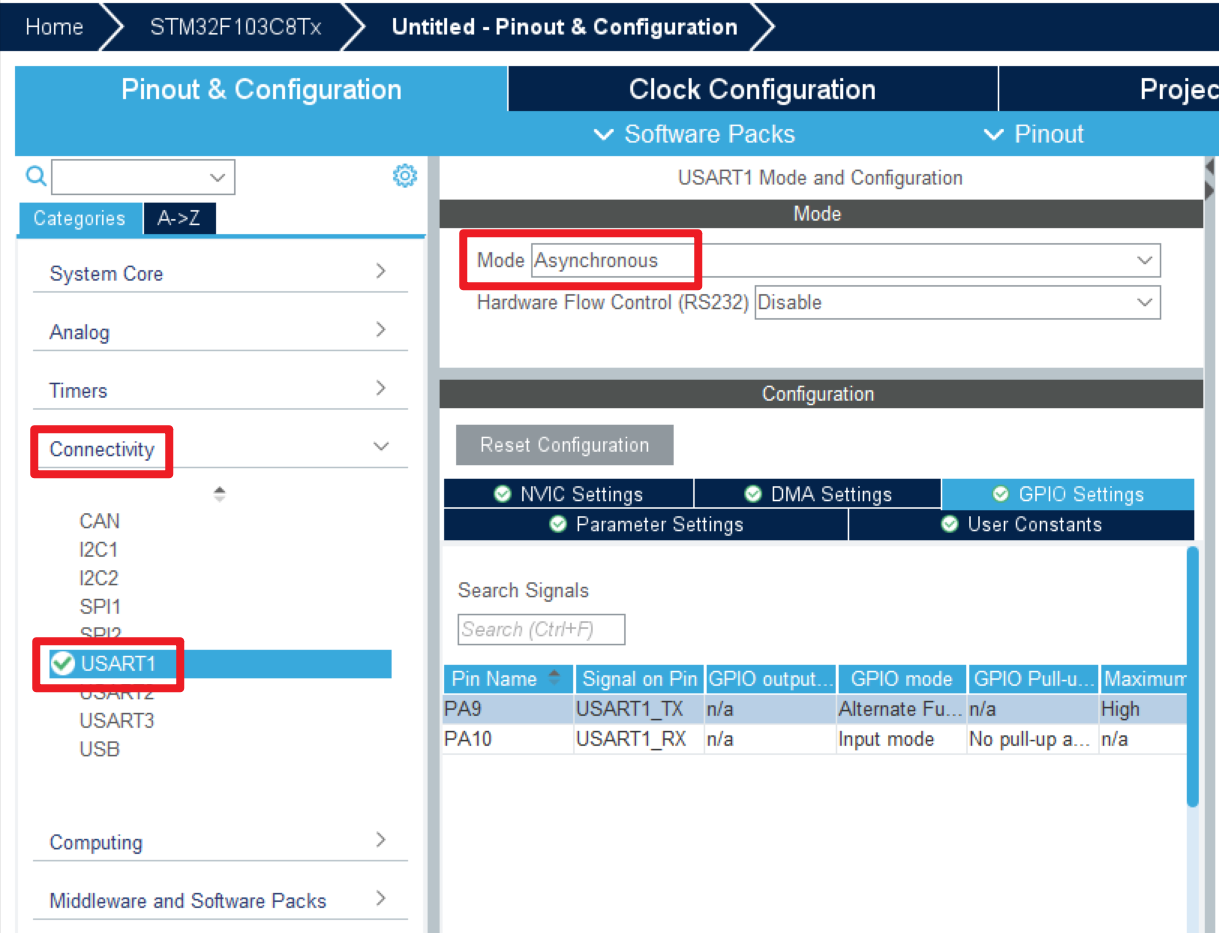Screen dimensions: 1219x933
Task: Click the Maximum output speed column header
Action: click(x=1143, y=679)
